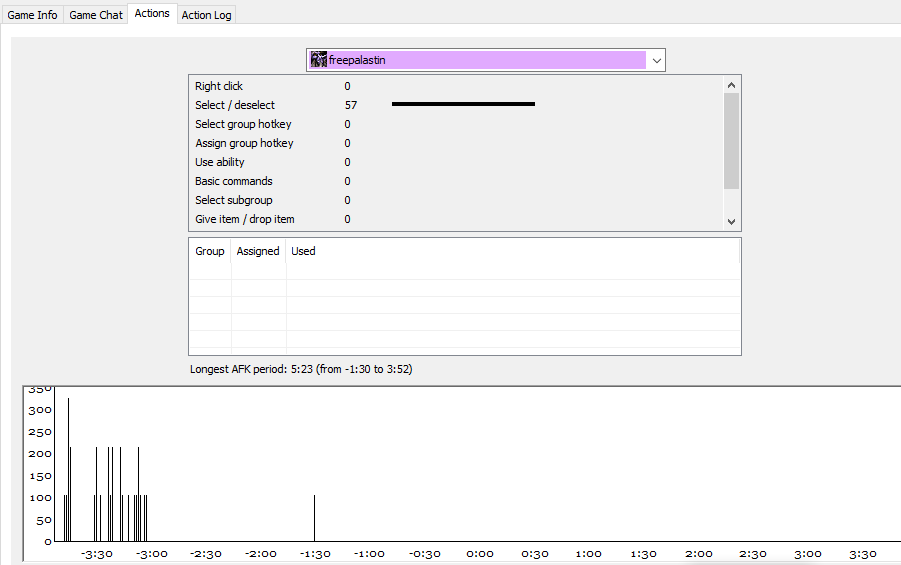
Task: Open the Game Info tab
Action: [32, 15]
